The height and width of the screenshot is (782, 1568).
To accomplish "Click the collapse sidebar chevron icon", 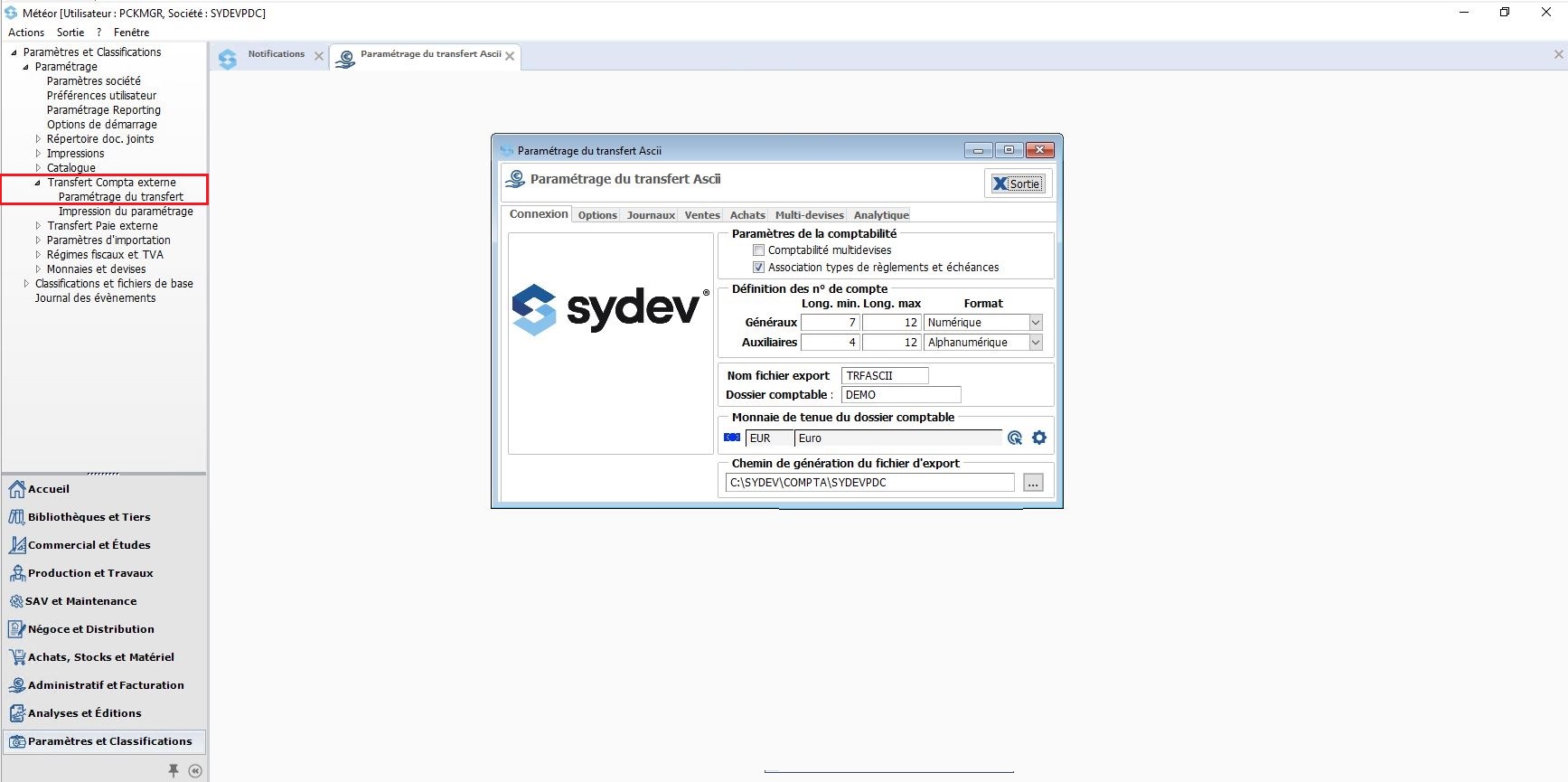I will [x=195, y=771].
